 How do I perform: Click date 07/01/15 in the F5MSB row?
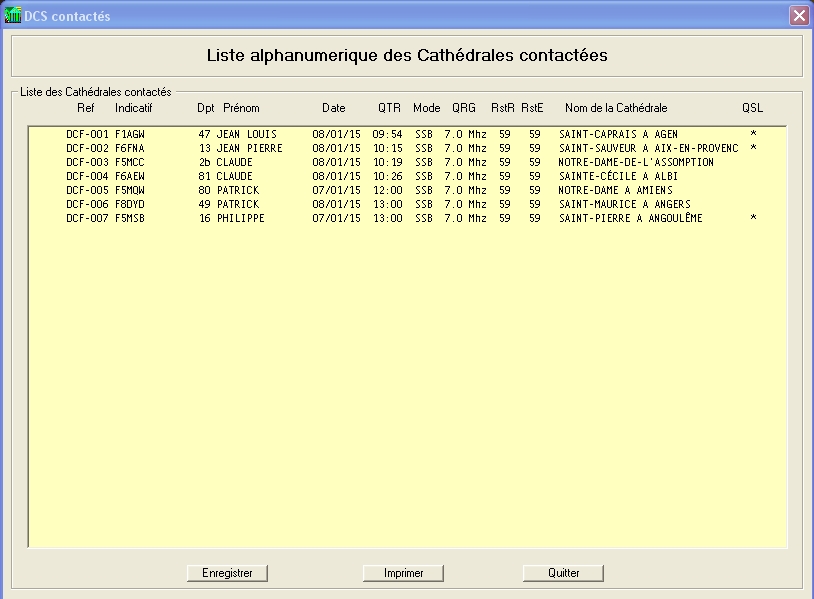(336, 218)
